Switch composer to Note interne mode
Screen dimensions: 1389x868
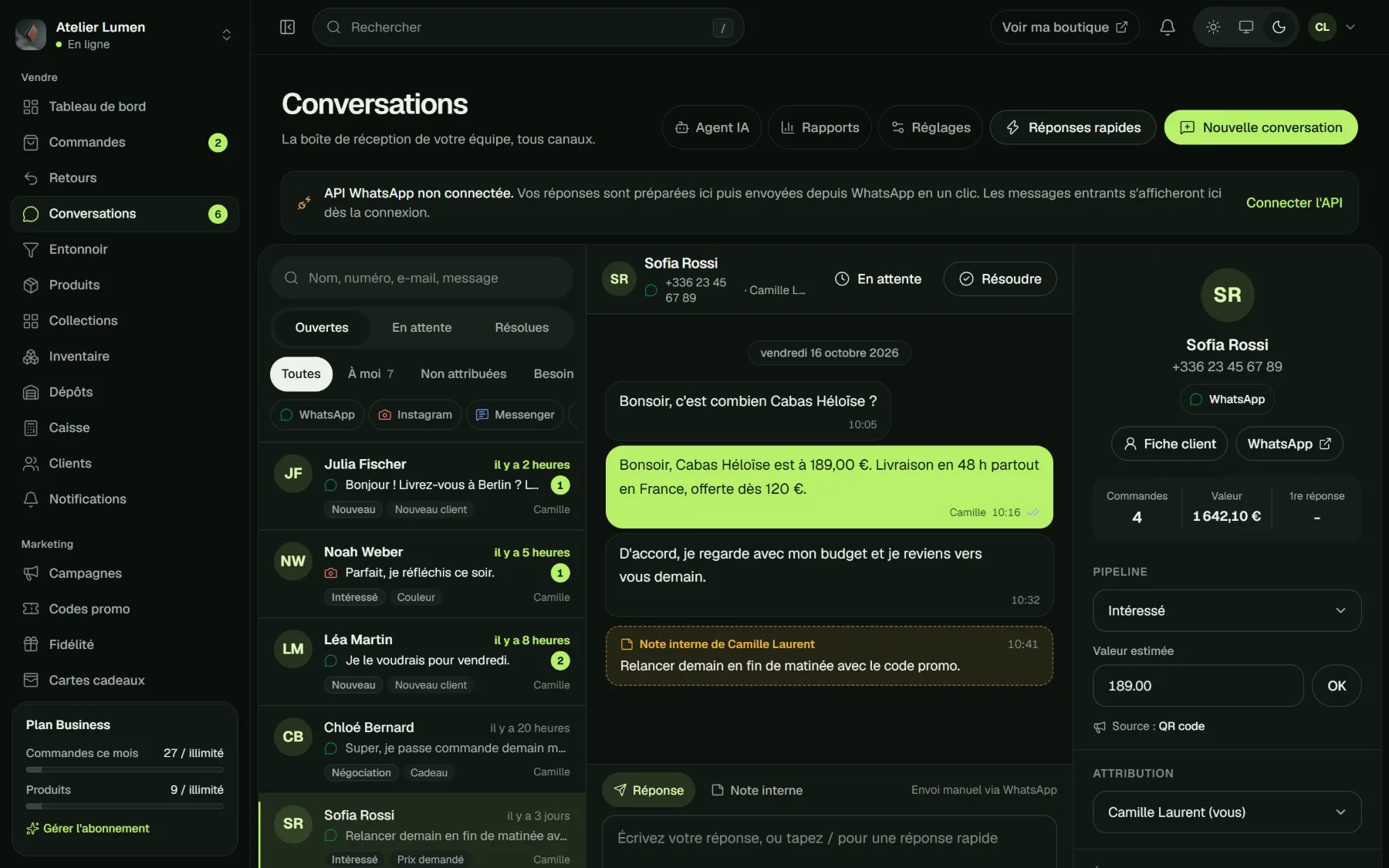pos(757,790)
